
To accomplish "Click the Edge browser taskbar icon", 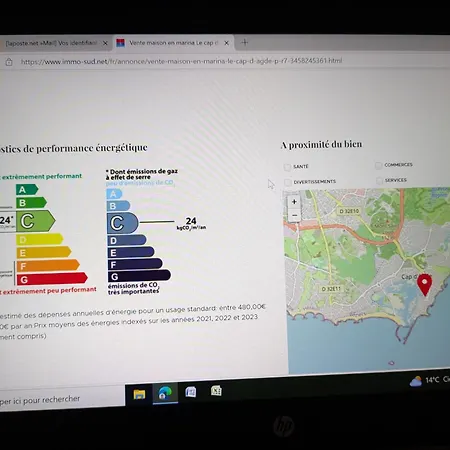I will click(x=165, y=393).
